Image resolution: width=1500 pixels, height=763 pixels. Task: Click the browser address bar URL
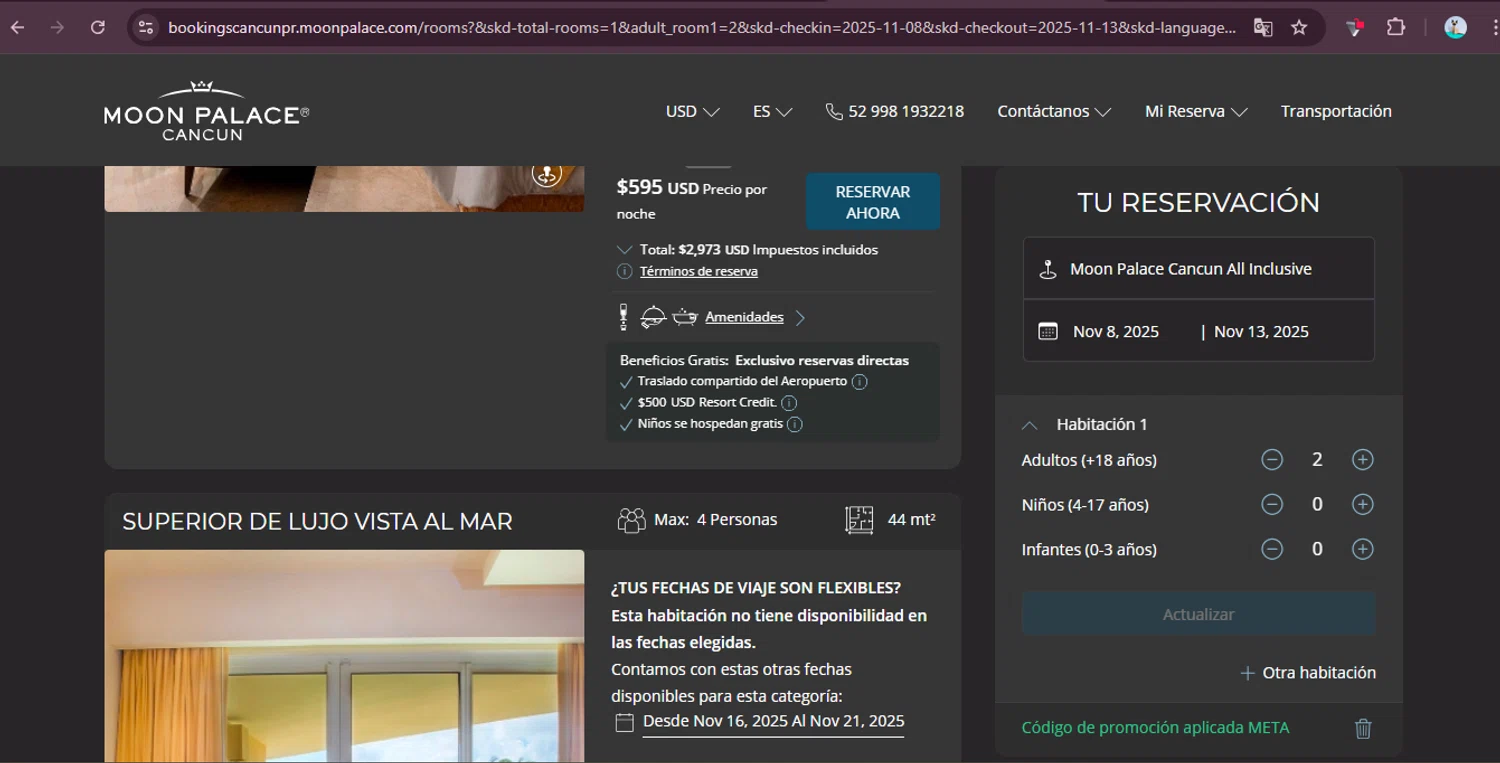(701, 28)
